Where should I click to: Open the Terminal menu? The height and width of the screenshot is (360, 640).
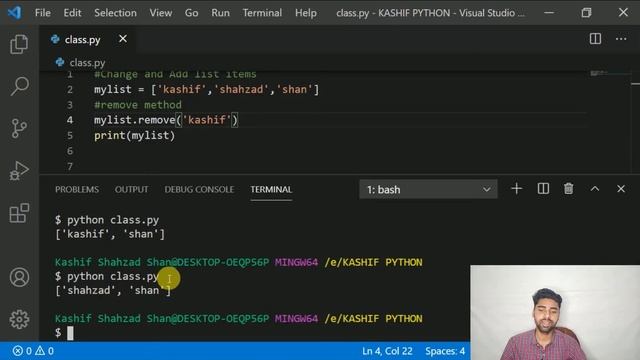point(262,13)
